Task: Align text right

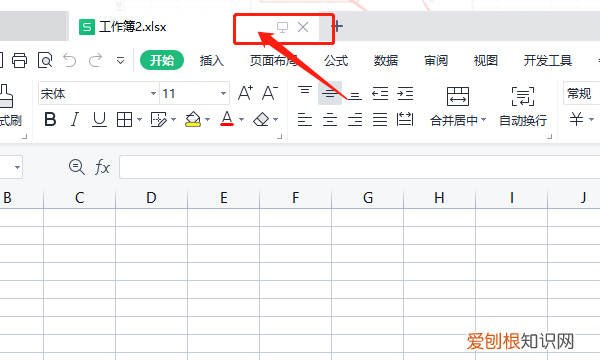Action: [x=355, y=120]
